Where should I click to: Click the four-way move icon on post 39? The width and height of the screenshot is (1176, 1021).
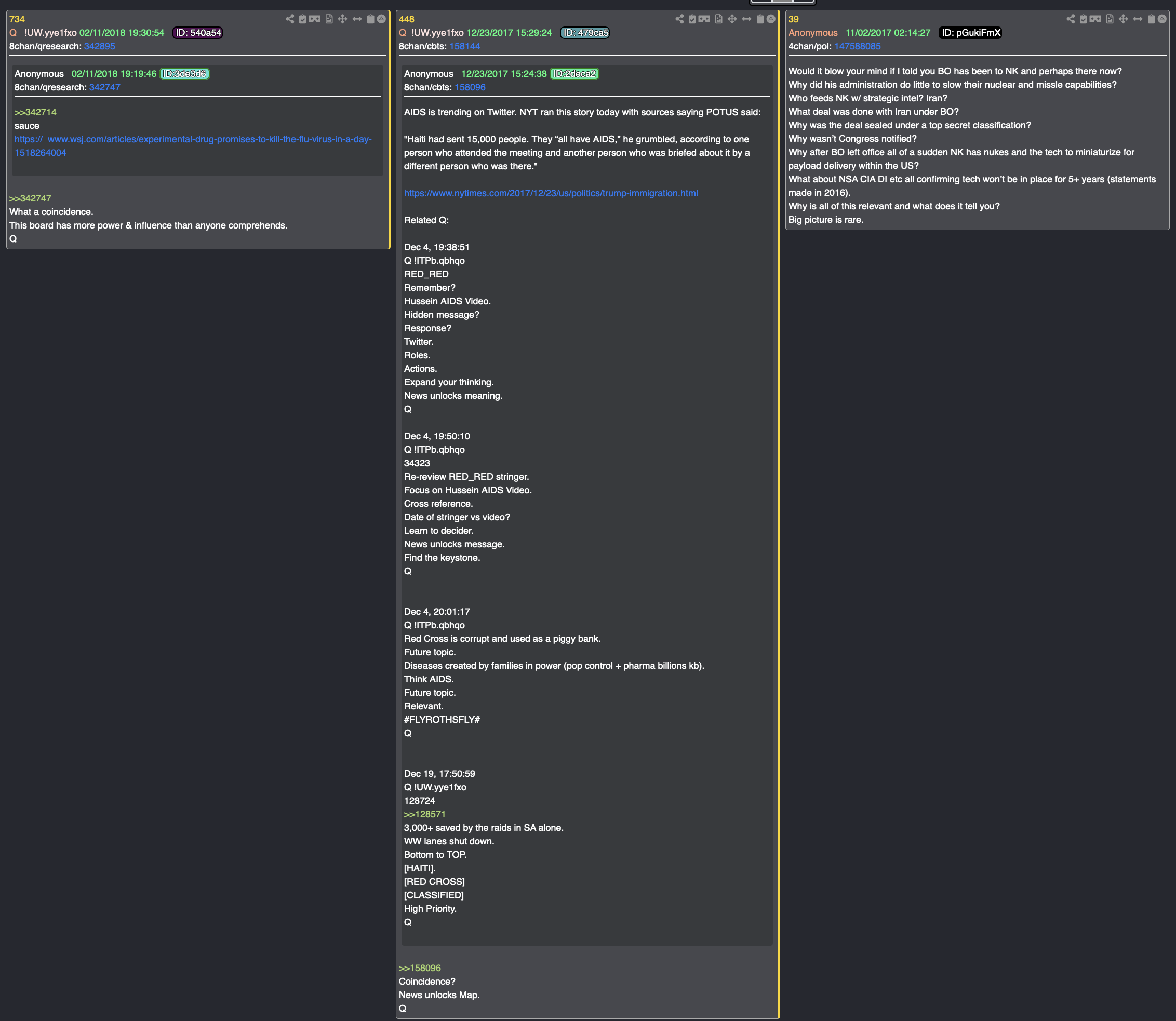(1123, 19)
